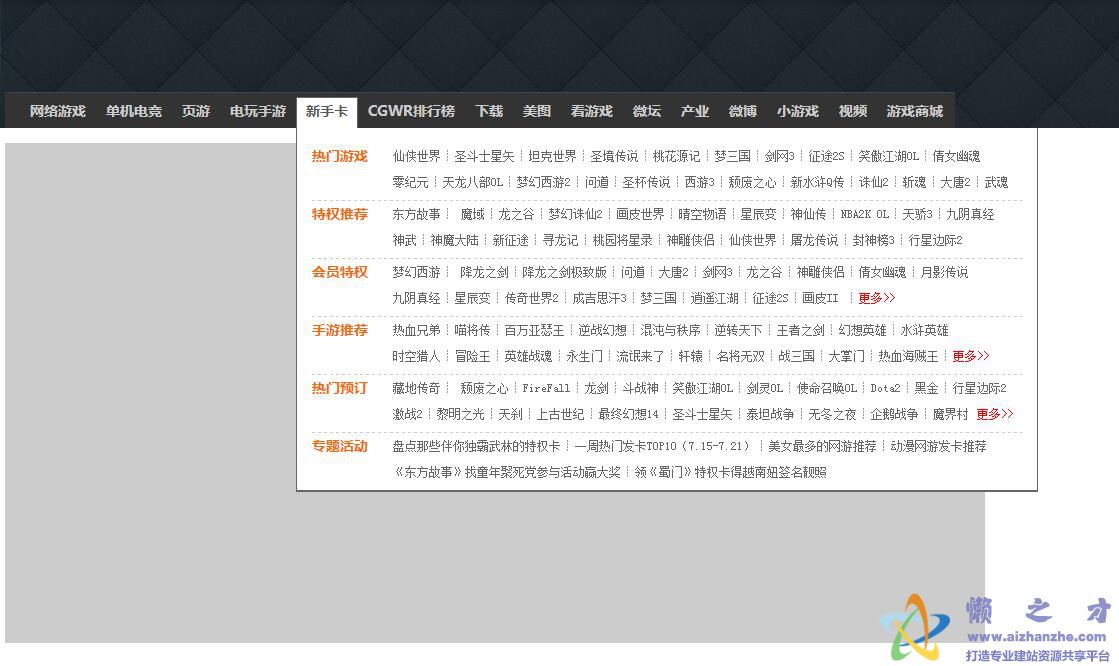The image size is (1119, 666).
Task: Open the 降龙之剑极致版 link
Action: [x=564, y=272]
